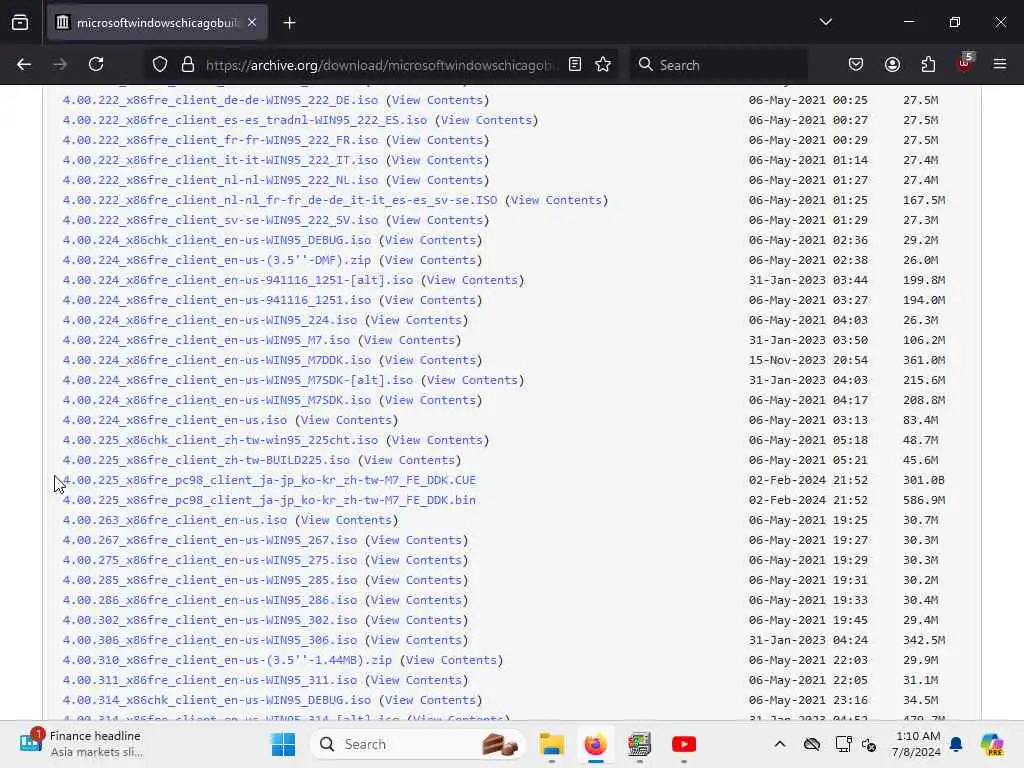Select the archive.org URL address bar
This screenshot has width=1024, height=768.
(x=382, y=65)
